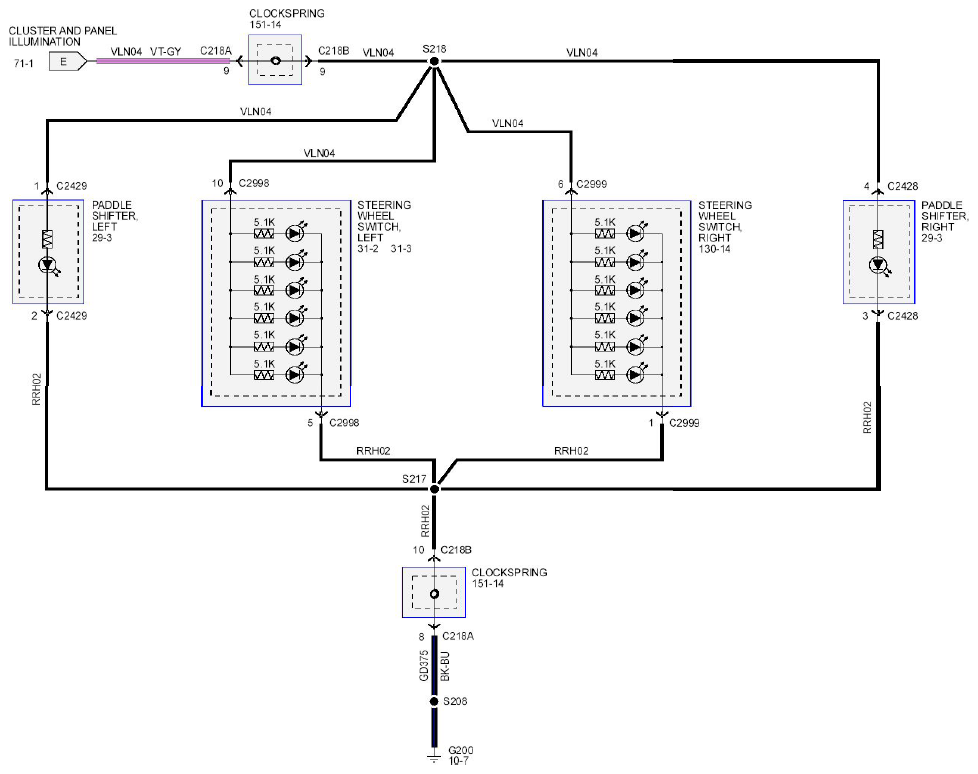Click the "31-2" page reference

(x=367, y=249)
